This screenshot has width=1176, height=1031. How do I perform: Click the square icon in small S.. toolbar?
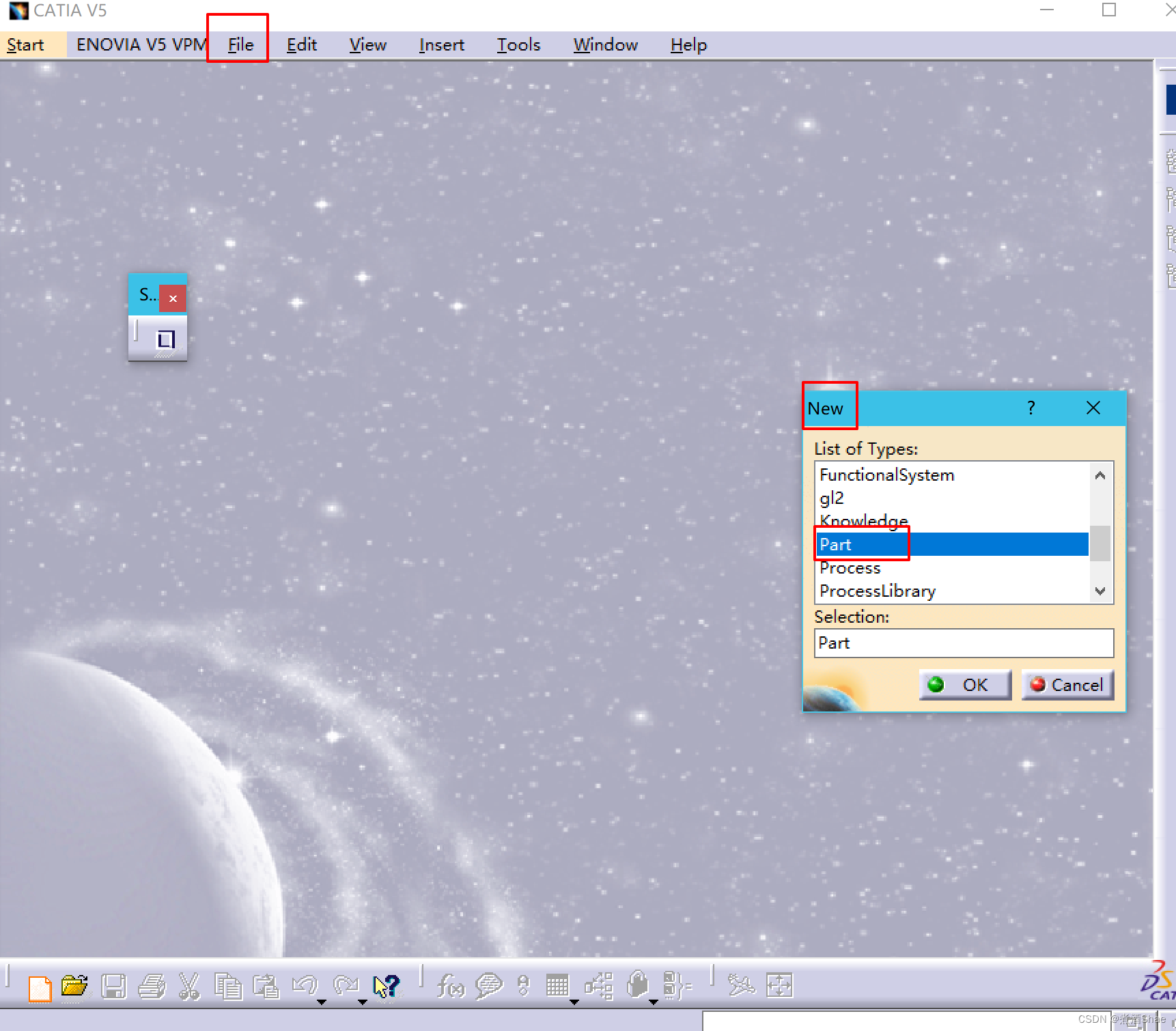[x=165, y=339]
